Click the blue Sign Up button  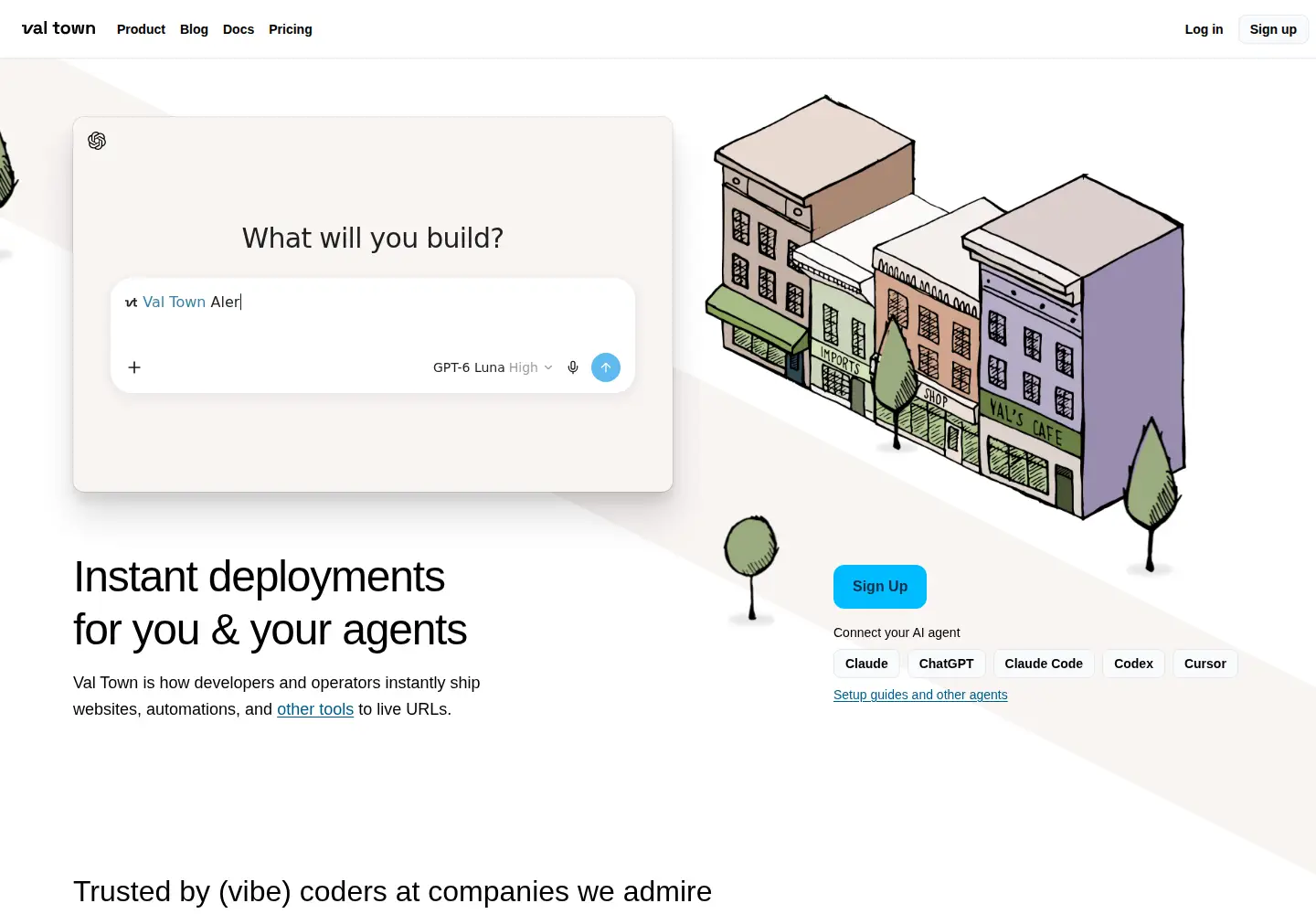point(880,587)
